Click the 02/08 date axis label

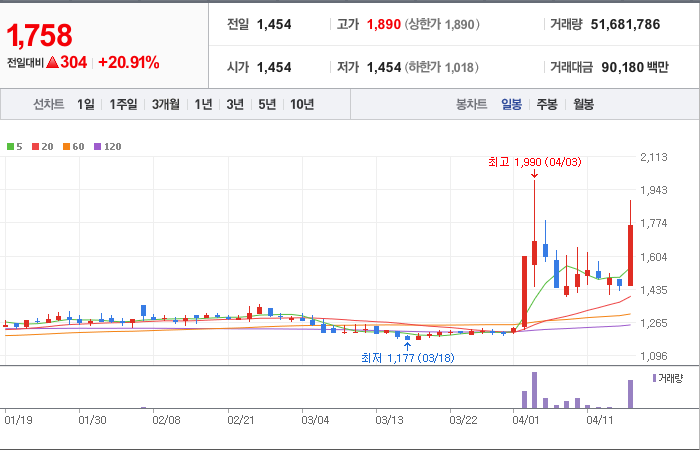[x=166, y=420]
